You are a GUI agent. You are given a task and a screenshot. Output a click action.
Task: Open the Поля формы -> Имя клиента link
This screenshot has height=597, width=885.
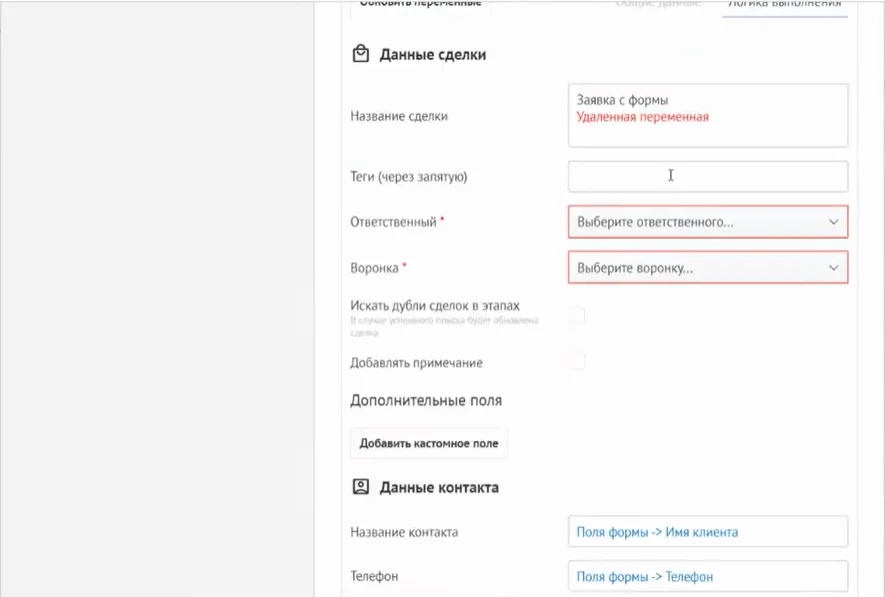point(655,532)
